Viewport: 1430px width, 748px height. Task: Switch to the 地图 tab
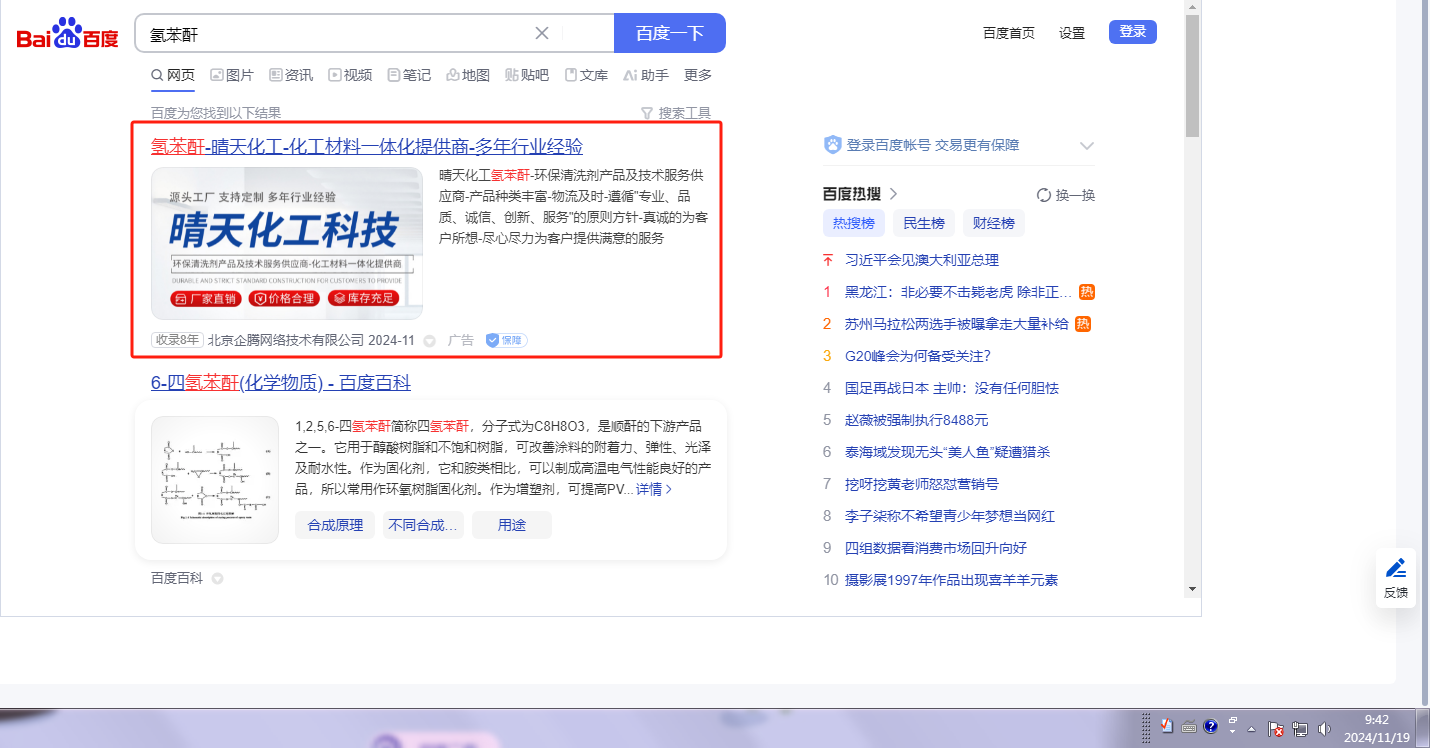(468, 75)
